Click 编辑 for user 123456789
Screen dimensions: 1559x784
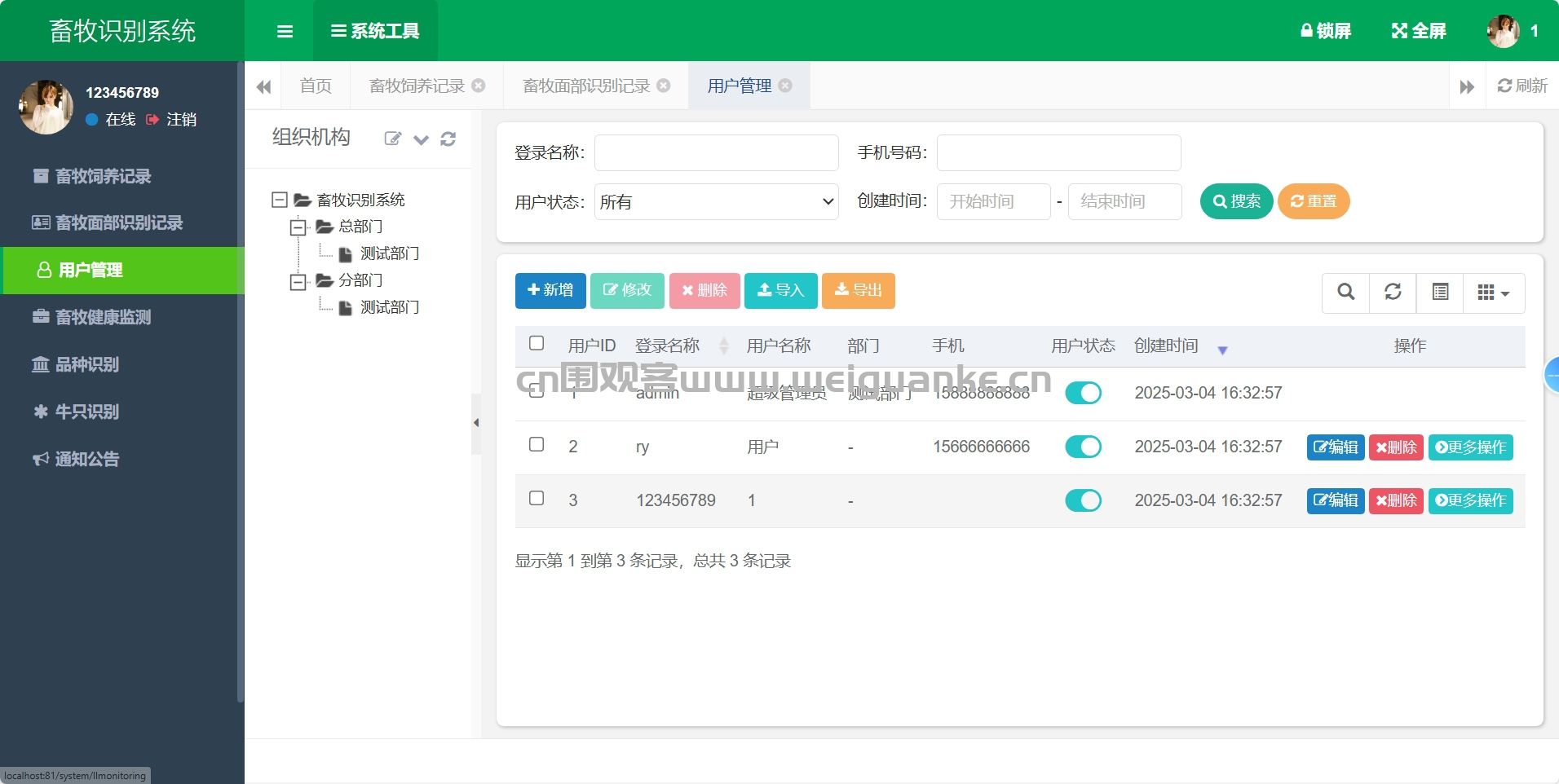pos(1336,500)
